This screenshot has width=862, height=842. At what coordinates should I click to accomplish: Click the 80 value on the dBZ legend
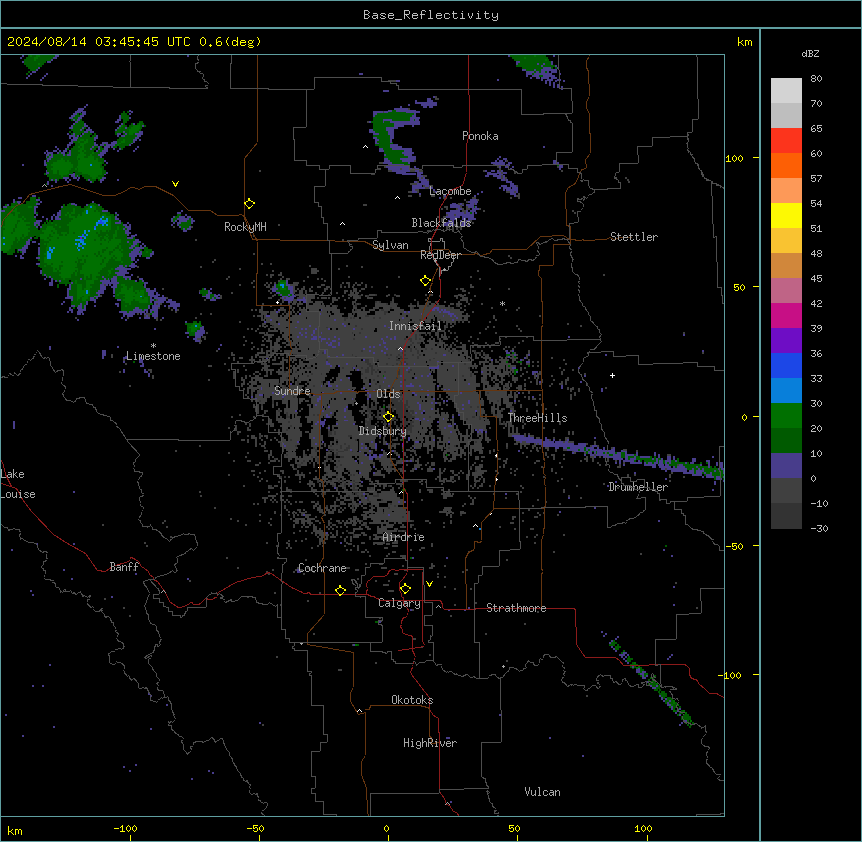816,79
